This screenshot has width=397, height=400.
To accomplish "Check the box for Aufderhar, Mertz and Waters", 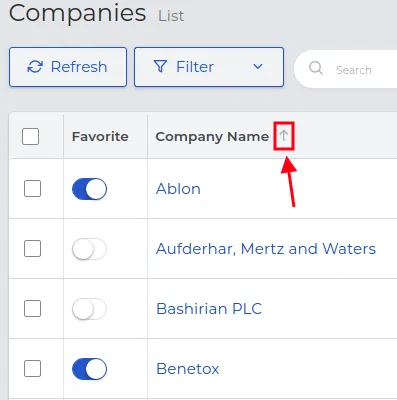I will (32, 249).
